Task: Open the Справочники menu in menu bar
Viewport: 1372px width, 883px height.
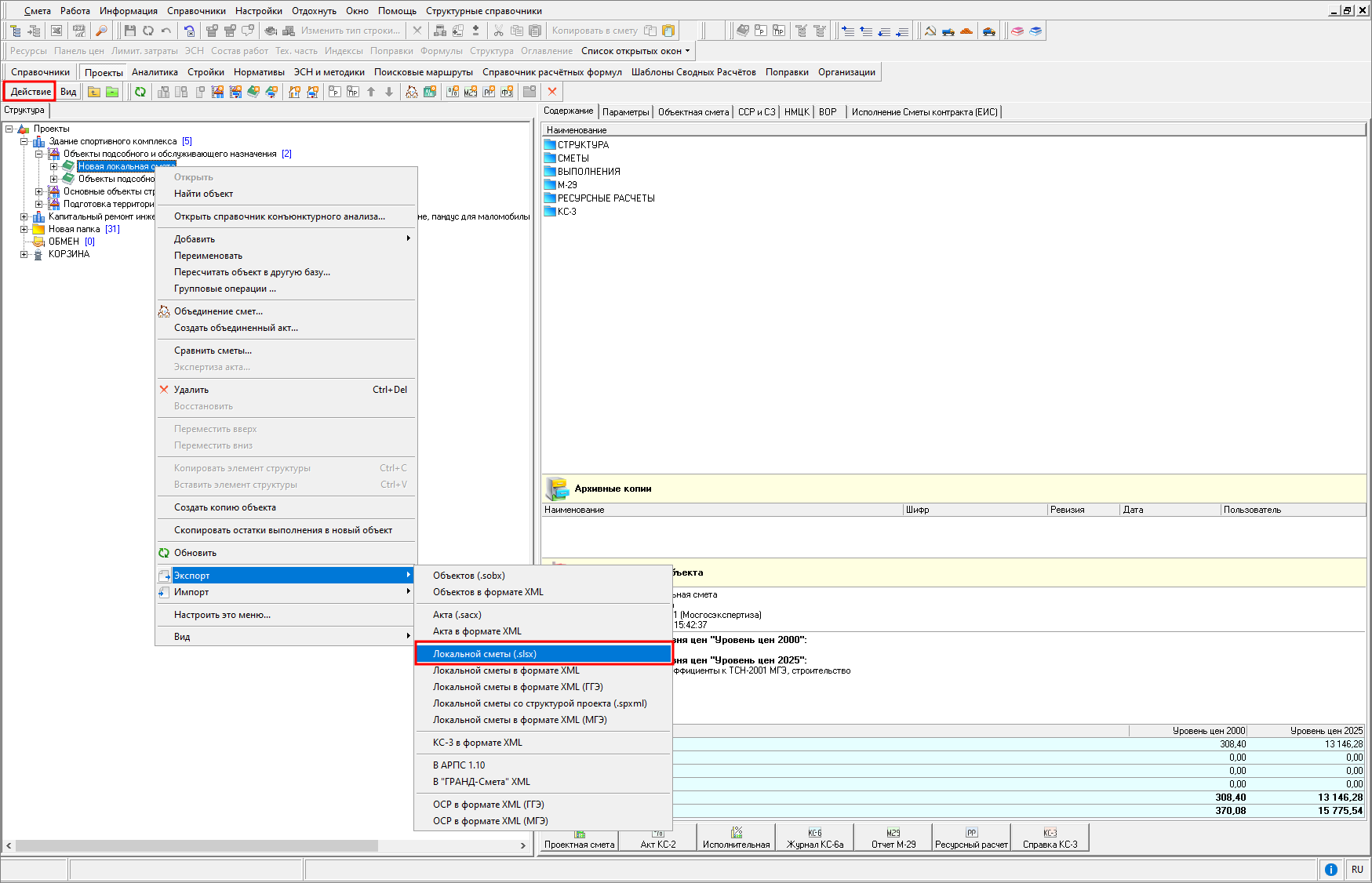Action: coord(196,11)
